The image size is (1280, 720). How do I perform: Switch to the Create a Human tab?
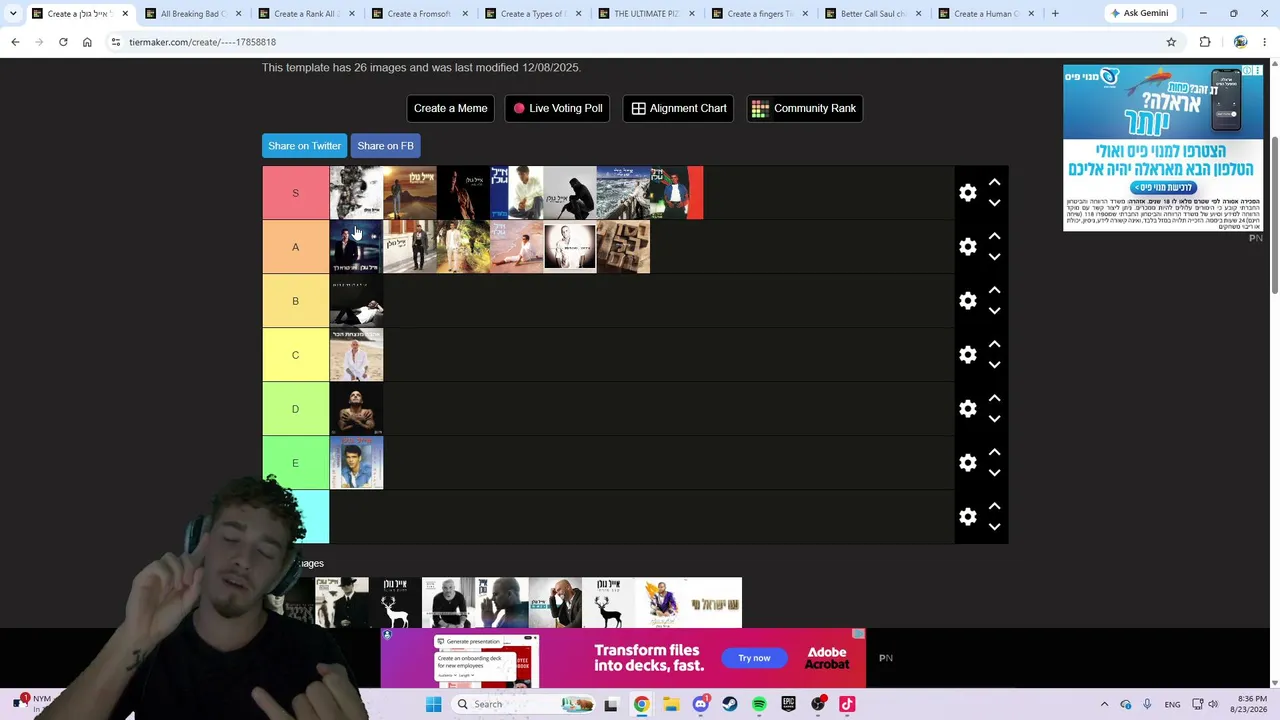pyautogui.click(x=986, y=14)
